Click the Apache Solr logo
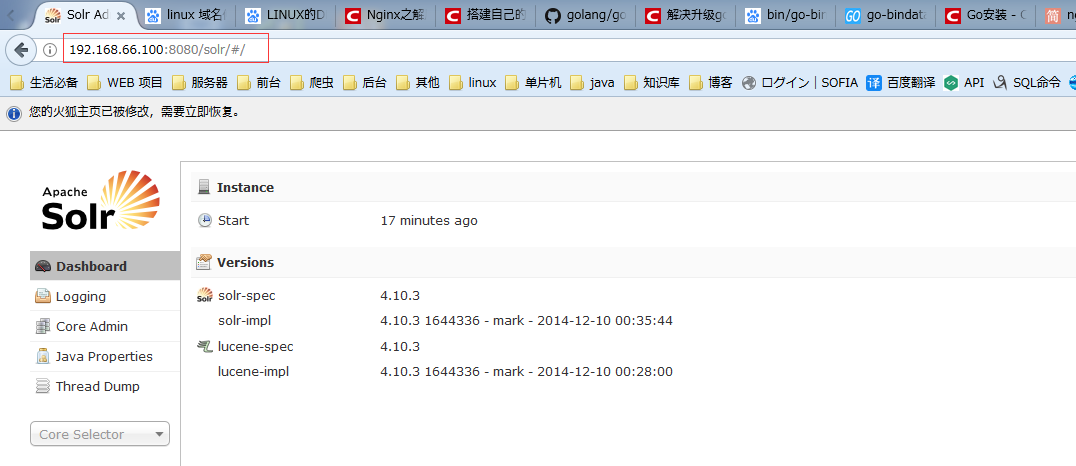 tap(101, 200)
